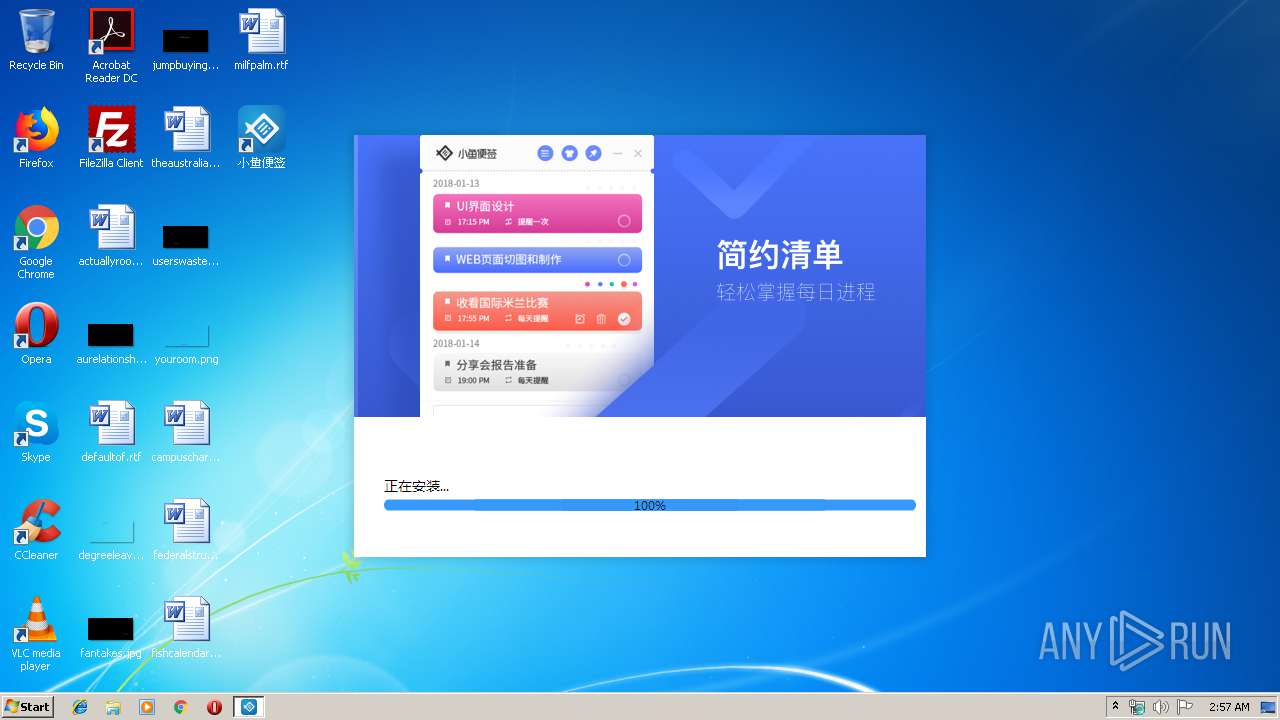Open the 小鱼便签 desktop shortcut
Viewport: 1280px width, 720px height.
coord(261,138)
